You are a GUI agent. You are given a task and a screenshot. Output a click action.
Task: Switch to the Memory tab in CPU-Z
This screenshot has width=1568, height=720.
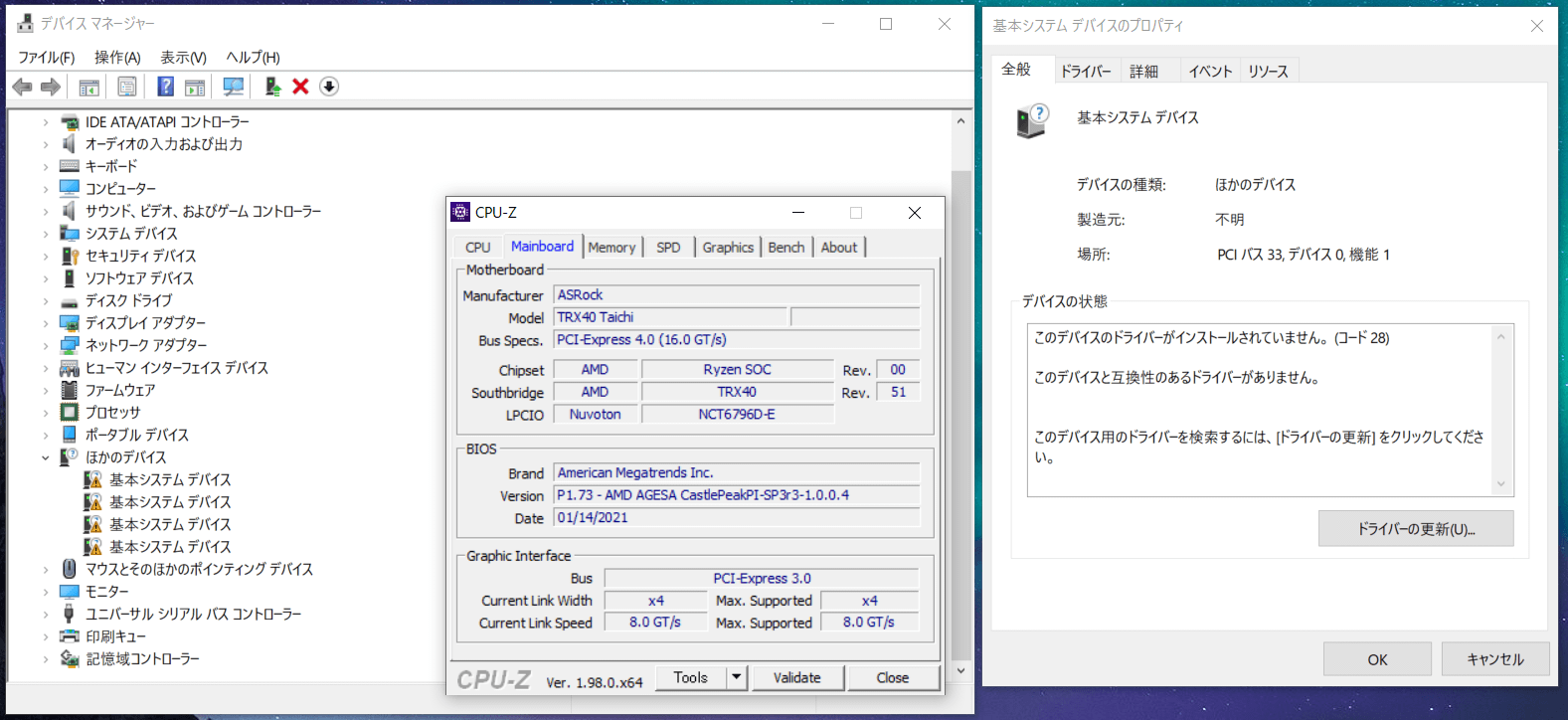click(611, 248)
